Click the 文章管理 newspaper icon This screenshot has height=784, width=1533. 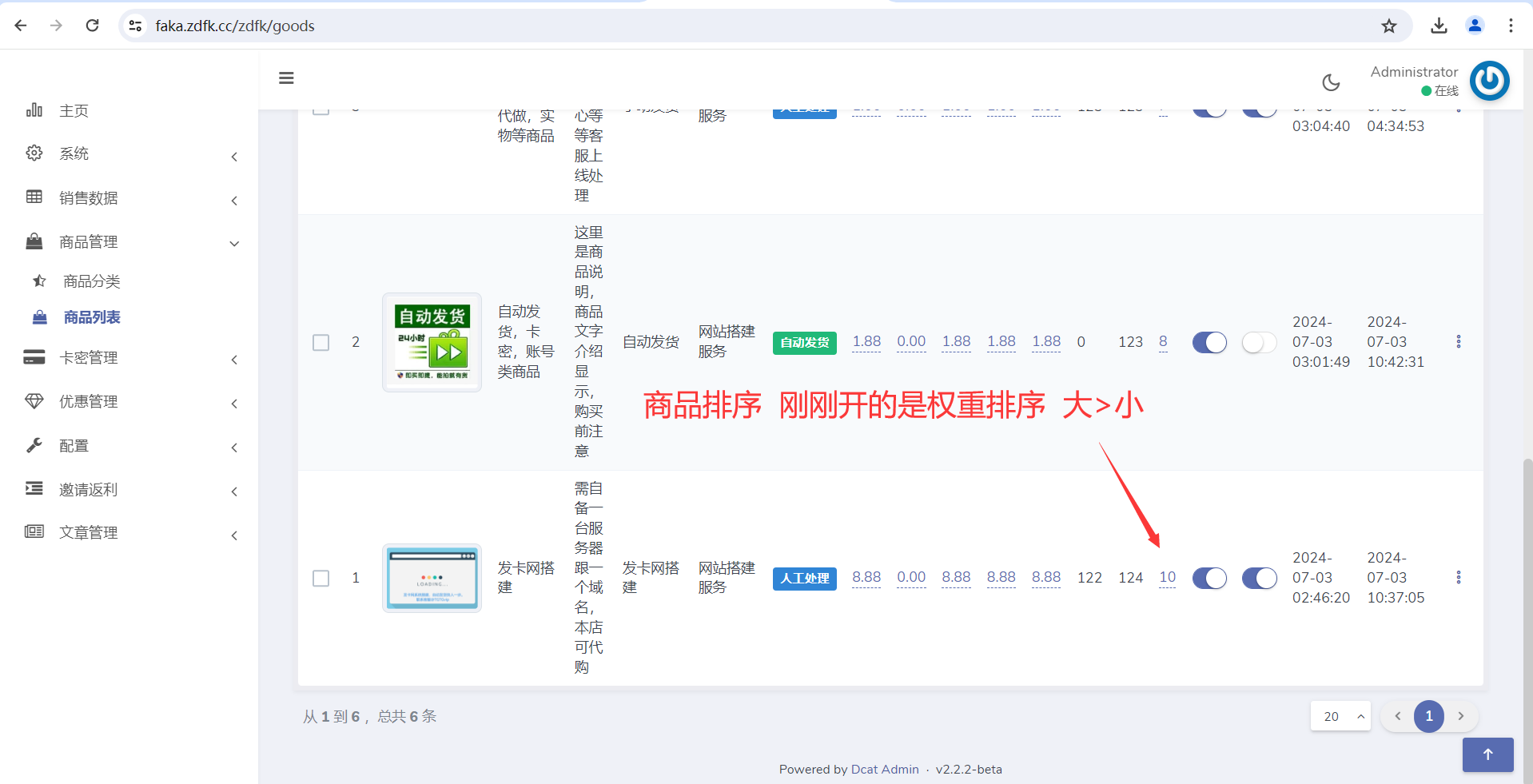(34, 531)
